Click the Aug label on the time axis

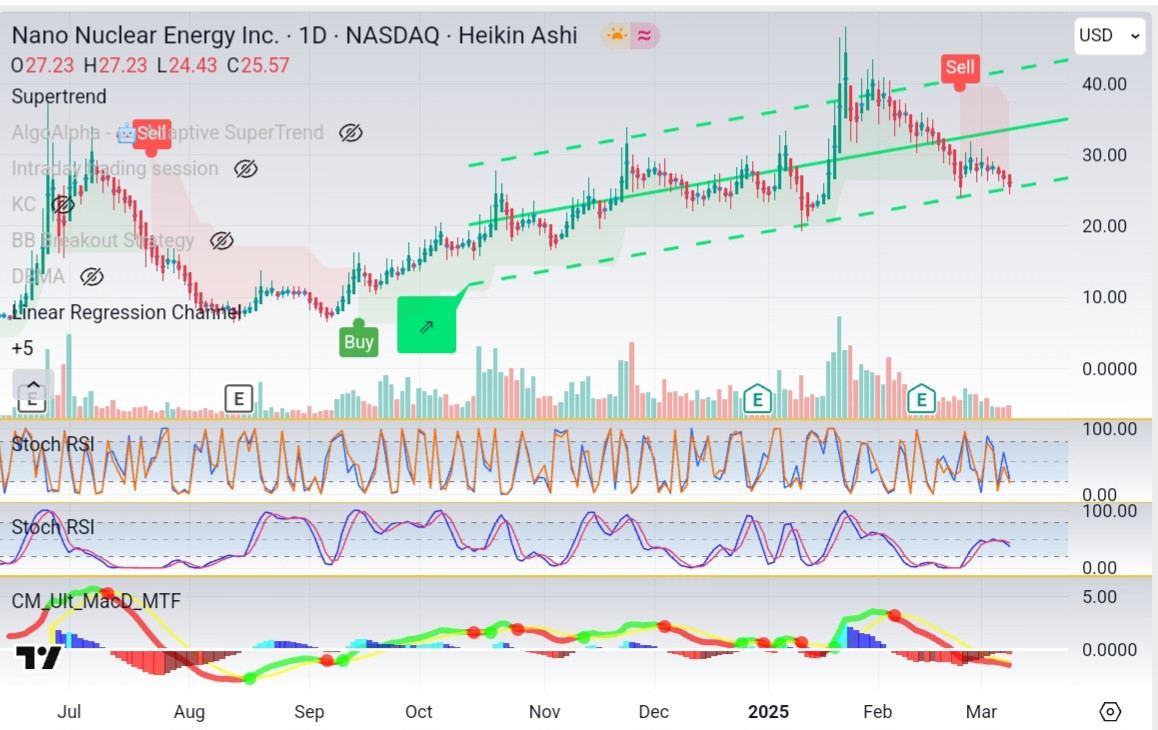coord(189,712)
